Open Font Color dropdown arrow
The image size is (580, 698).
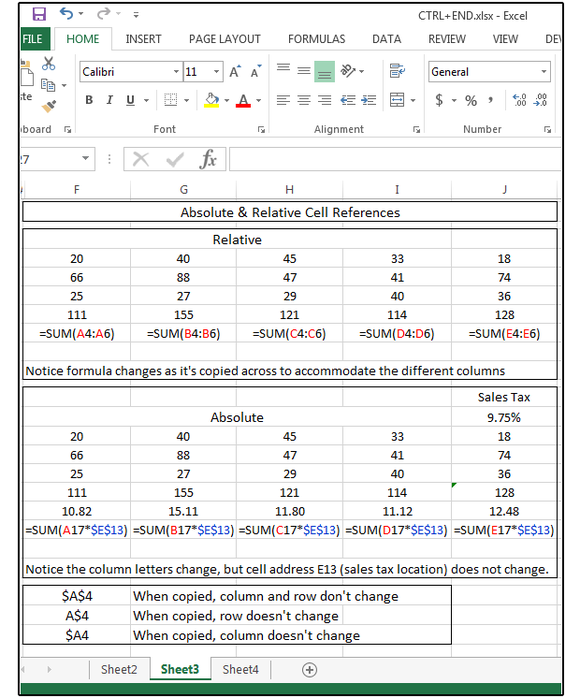coord(259,100)
